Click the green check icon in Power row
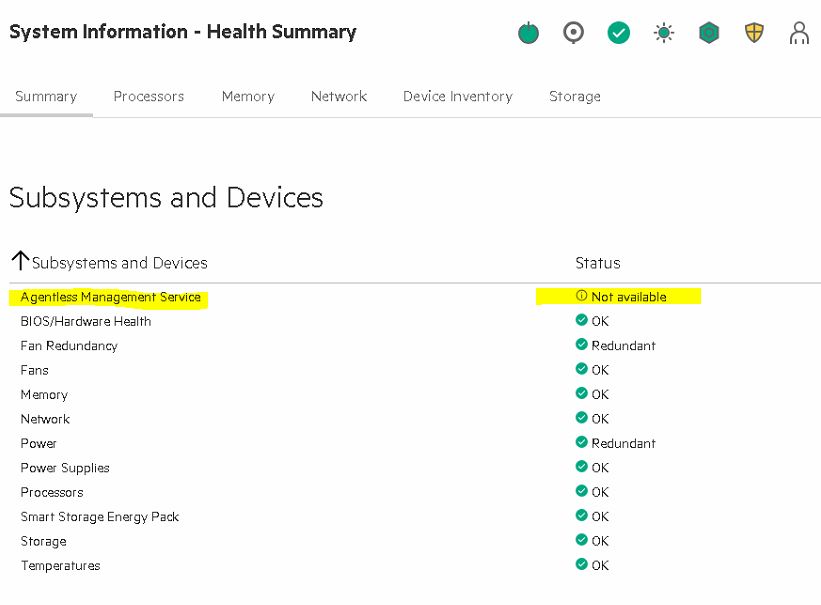 pos(581,442)
